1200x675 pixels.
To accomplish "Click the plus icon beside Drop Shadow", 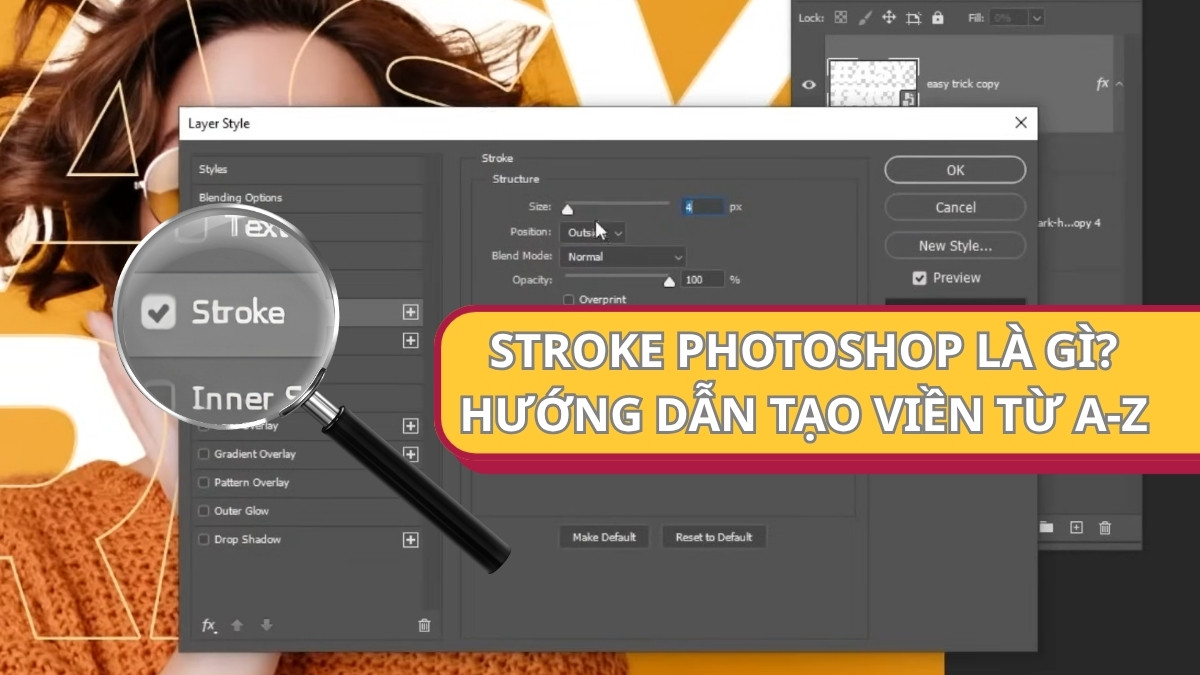I will tap(410, 540).
